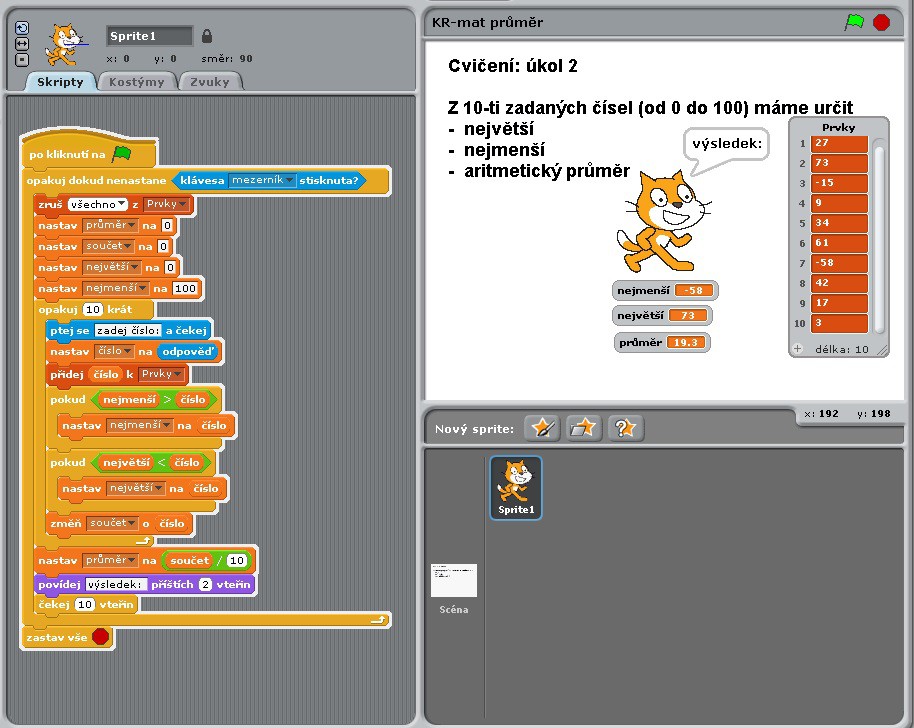Click the green flag above the stage
Viewport: 914px width, 728px height.
[x=854, y=22]
